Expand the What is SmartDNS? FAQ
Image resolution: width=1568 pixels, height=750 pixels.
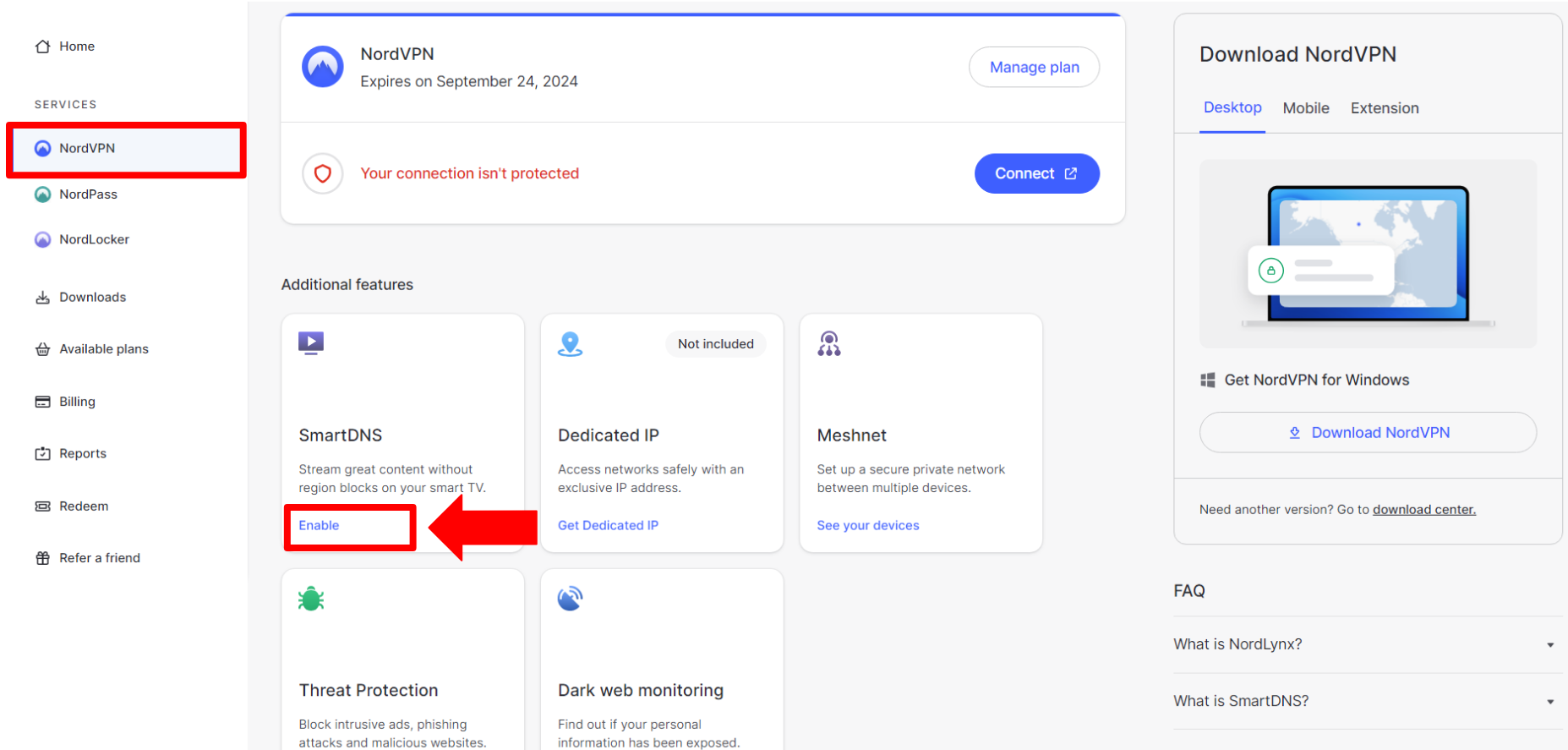click(x=1368, y=701)
